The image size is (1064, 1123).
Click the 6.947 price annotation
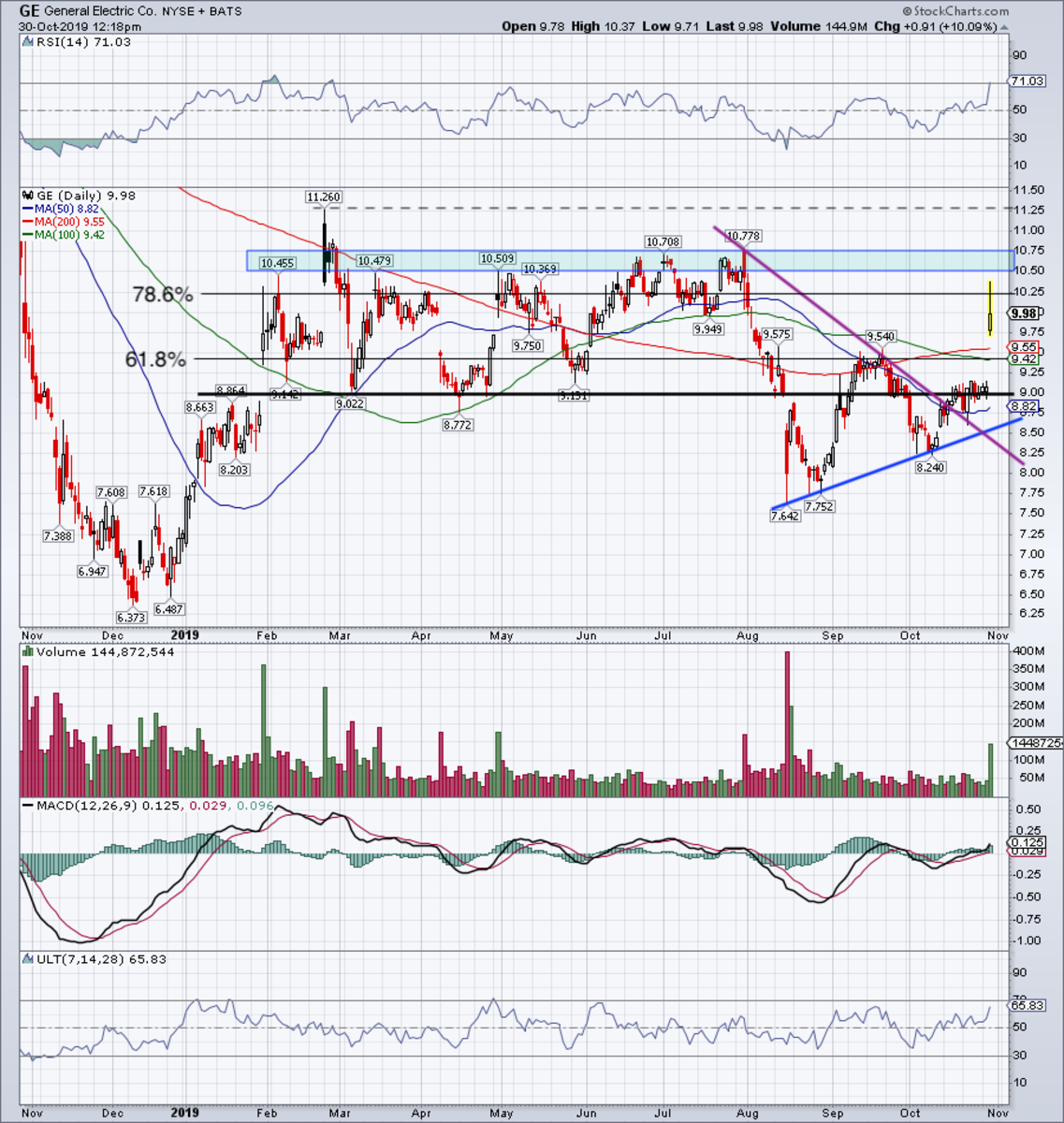pos(92,571)
